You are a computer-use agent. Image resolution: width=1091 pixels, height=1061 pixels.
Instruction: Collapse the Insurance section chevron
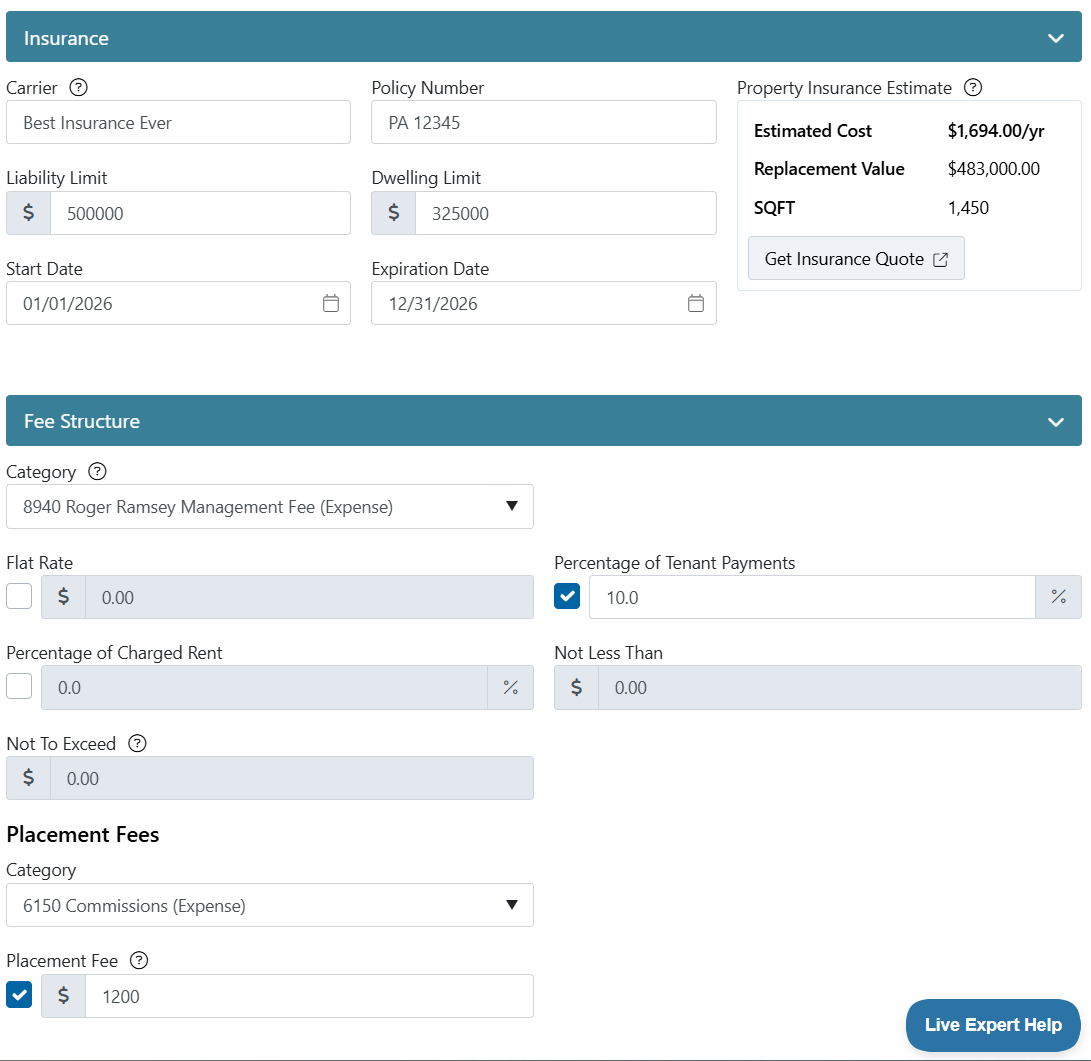click(x=1056, y=38)
